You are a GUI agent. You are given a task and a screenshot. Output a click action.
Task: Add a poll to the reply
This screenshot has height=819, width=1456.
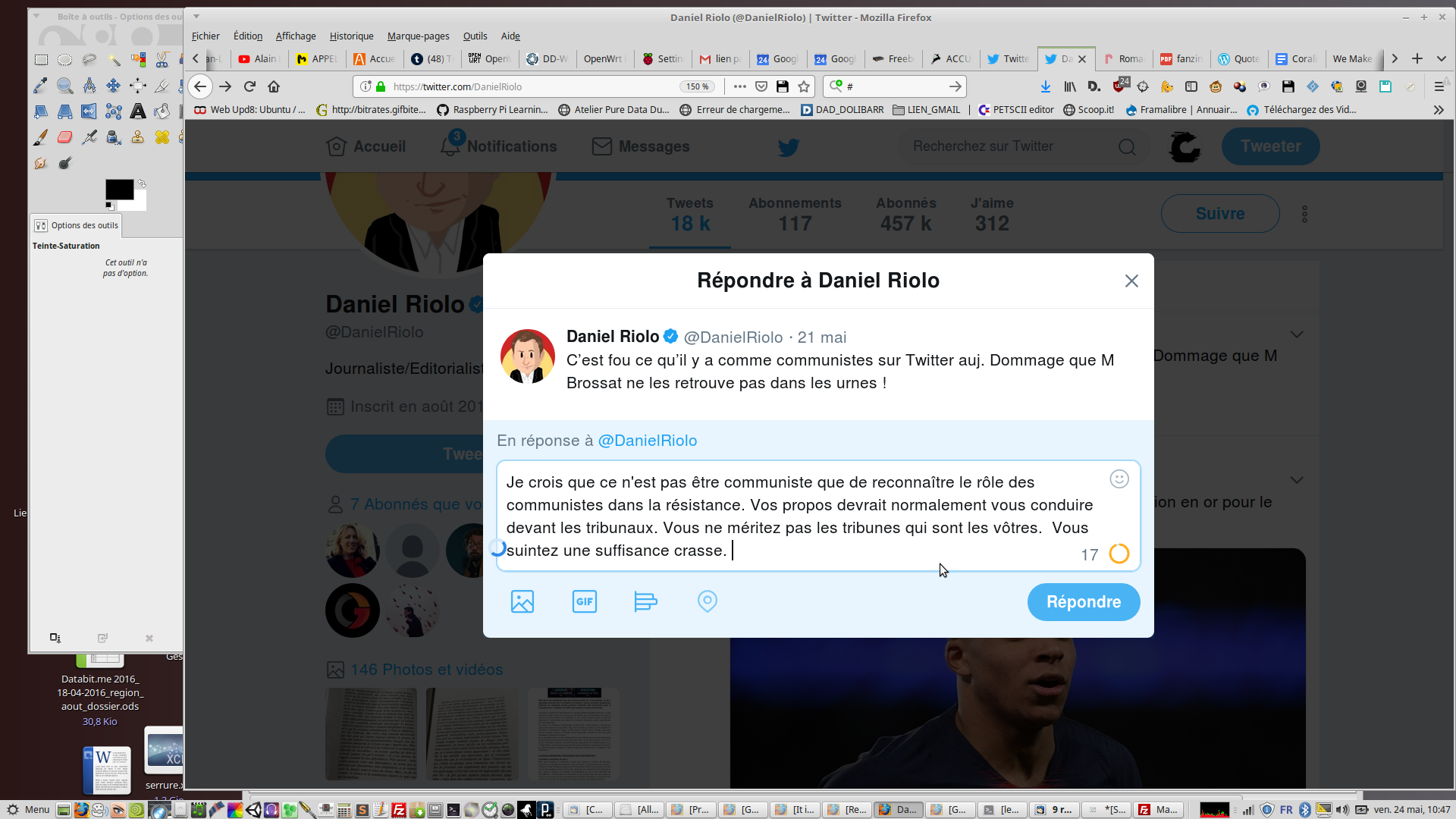coord(645,602)
